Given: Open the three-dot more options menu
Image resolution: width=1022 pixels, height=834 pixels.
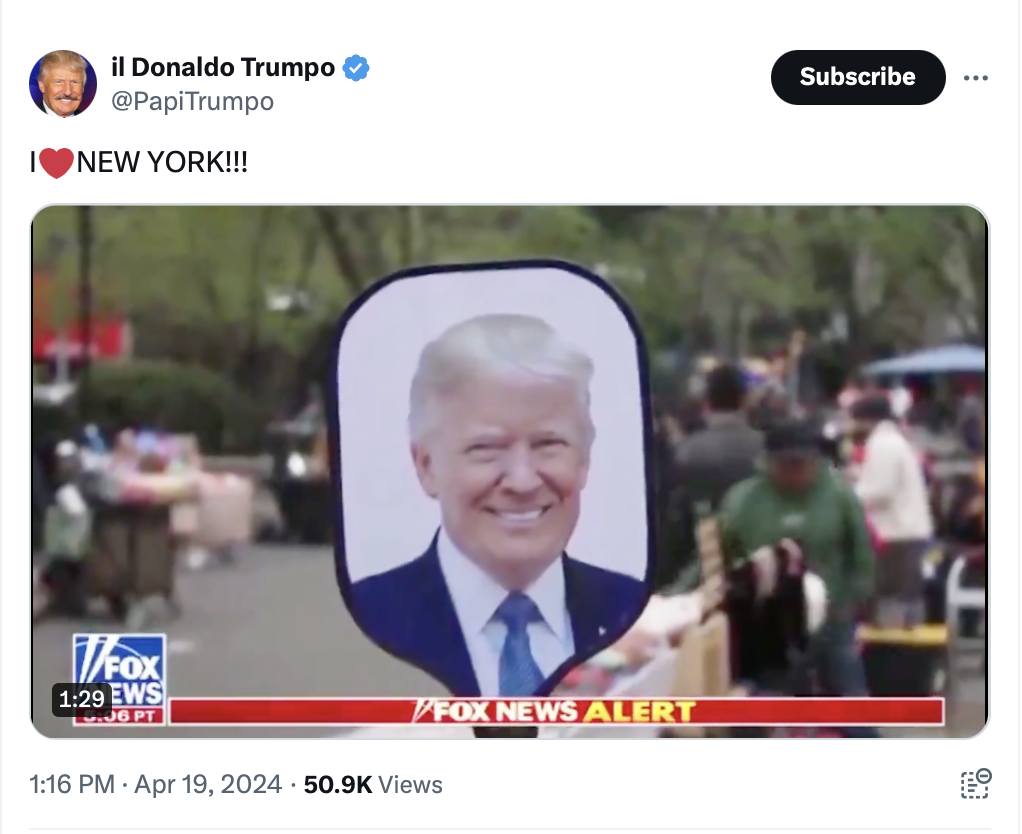Looking at the screenshot, I should (976, 78).
